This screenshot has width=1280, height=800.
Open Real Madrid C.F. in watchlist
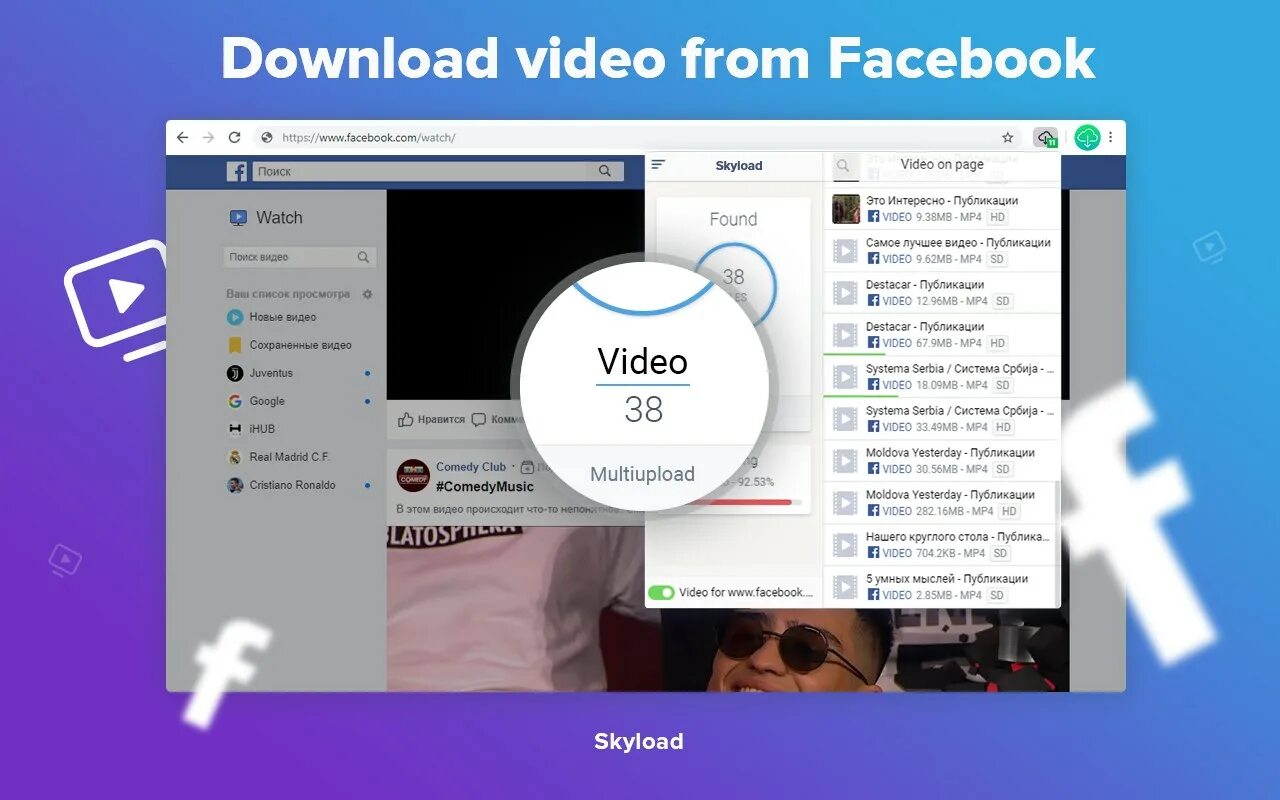point(278,457)
